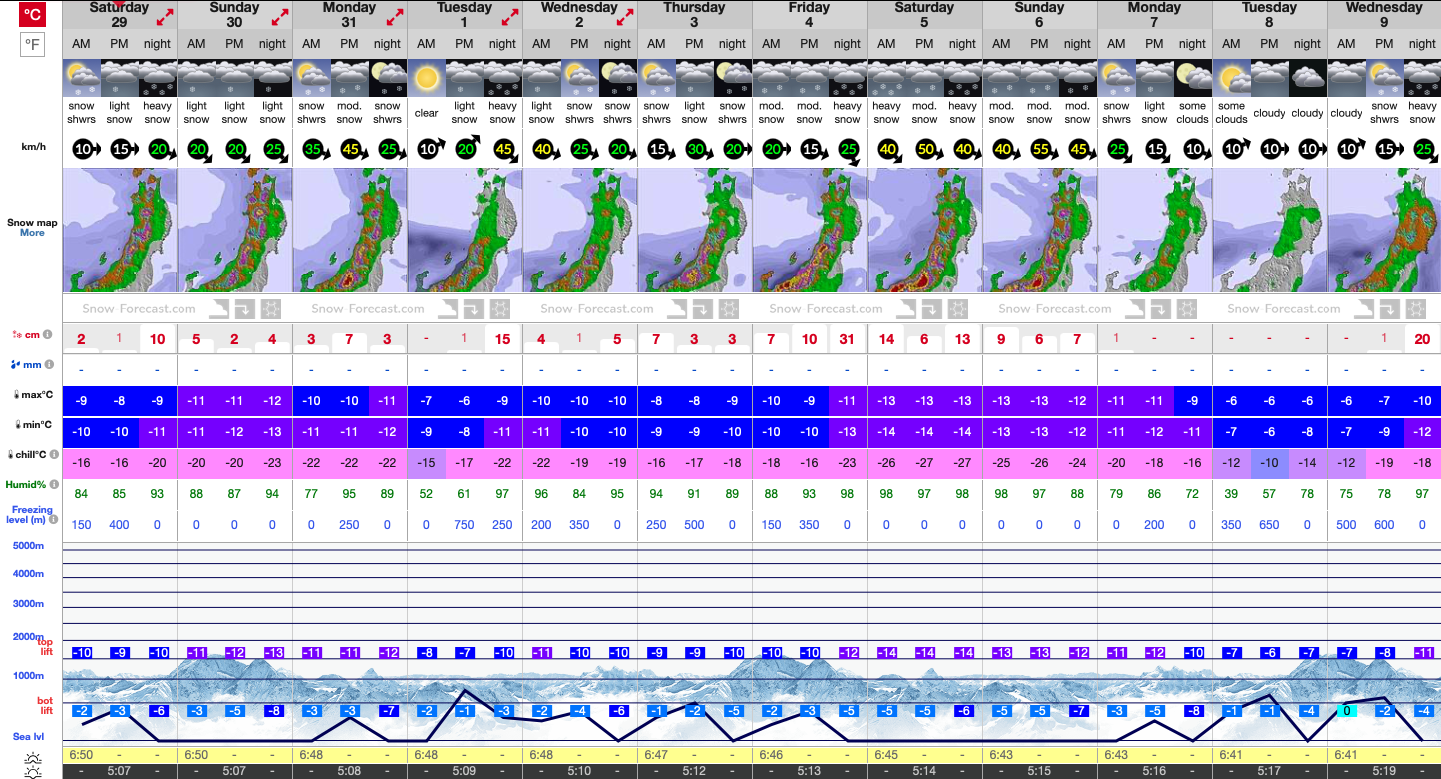Click the km/h wind row label
Image resolution: width=1441 pixels, height=779 pixels.
36,146
